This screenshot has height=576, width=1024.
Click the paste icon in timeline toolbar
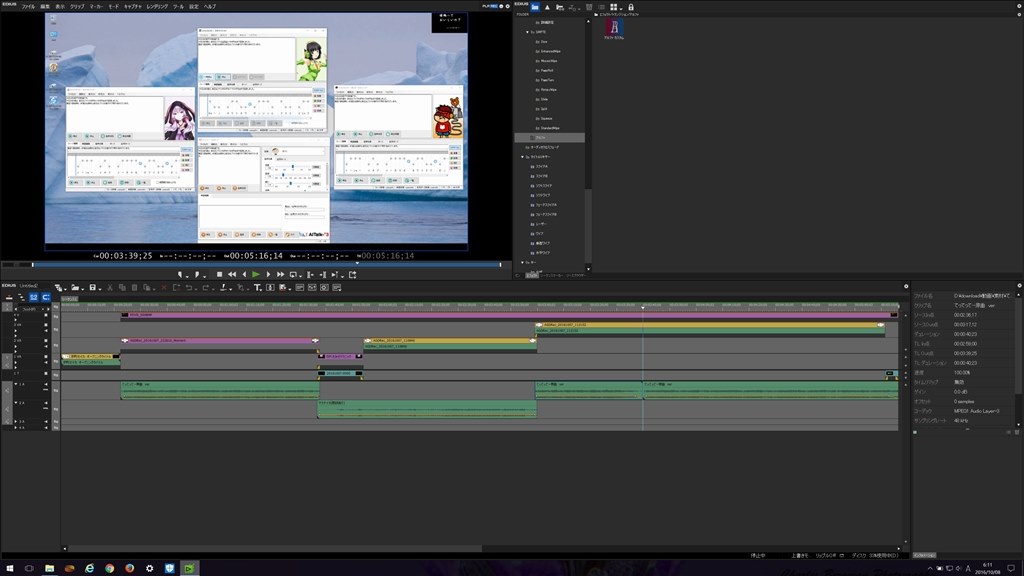pyautogui.click(x=135, y=287)
